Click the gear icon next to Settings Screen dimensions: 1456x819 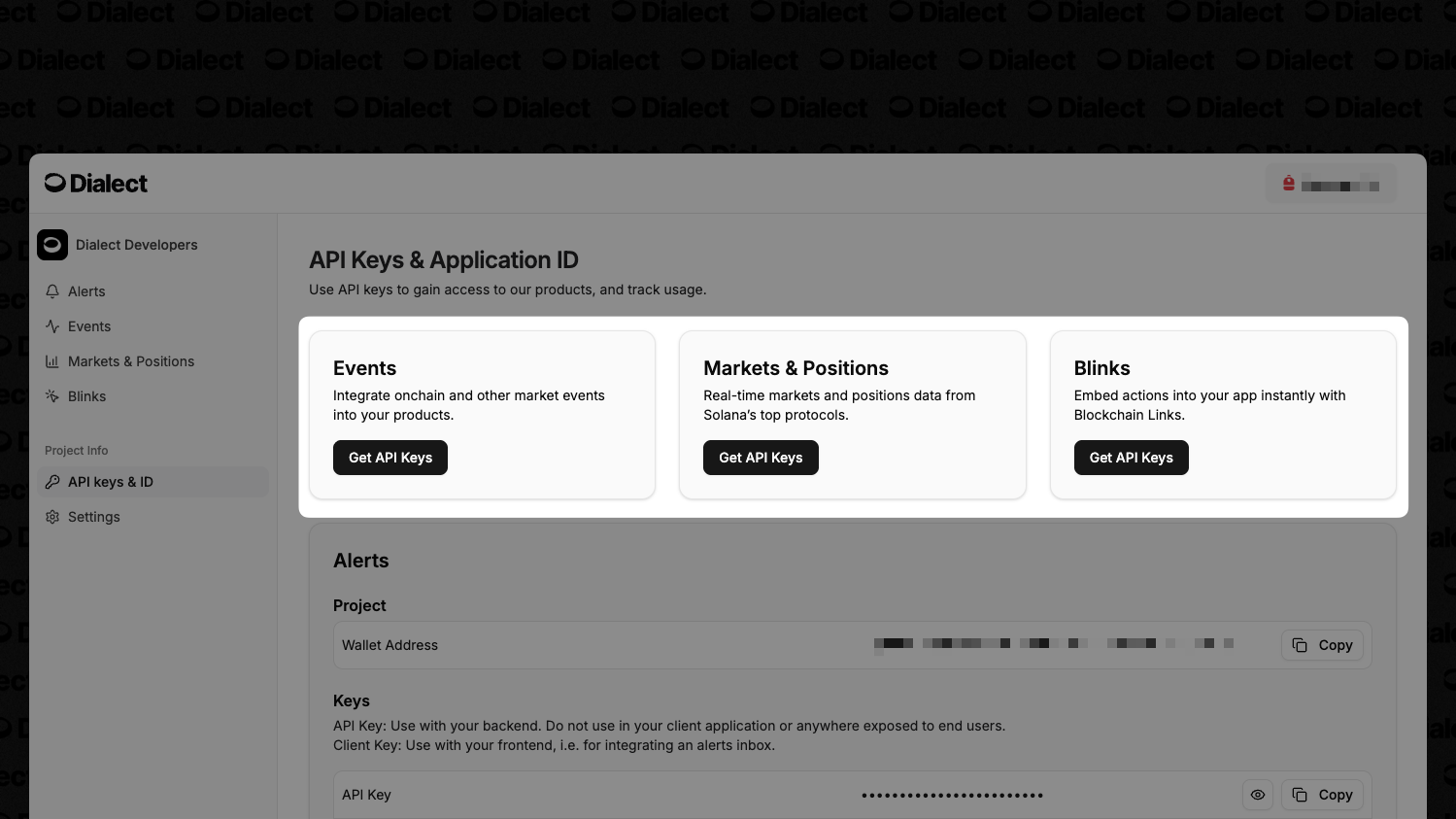pos(52,517)
